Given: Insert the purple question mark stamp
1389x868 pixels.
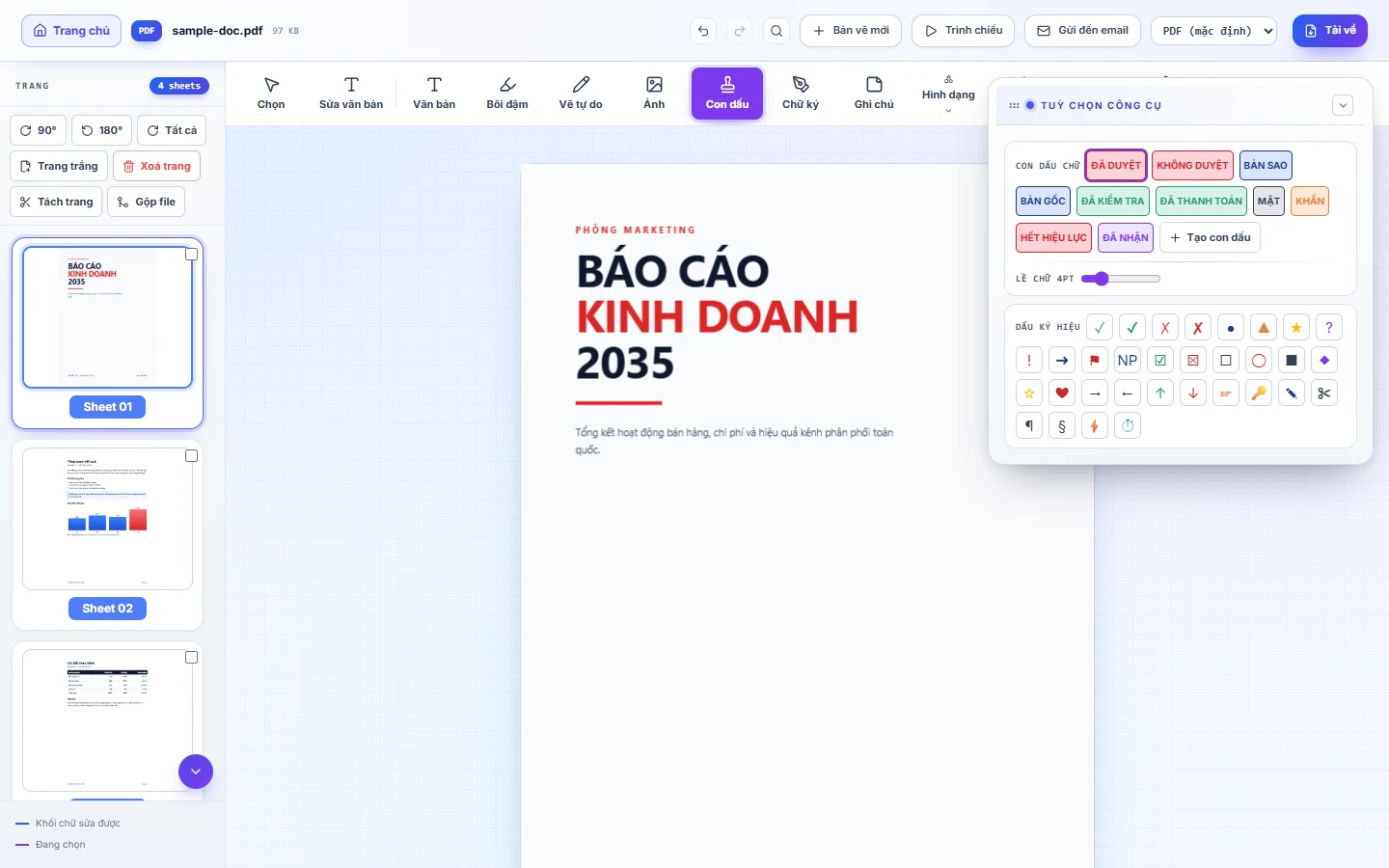Looking at the screenshot, I should tap(1329, 328).
